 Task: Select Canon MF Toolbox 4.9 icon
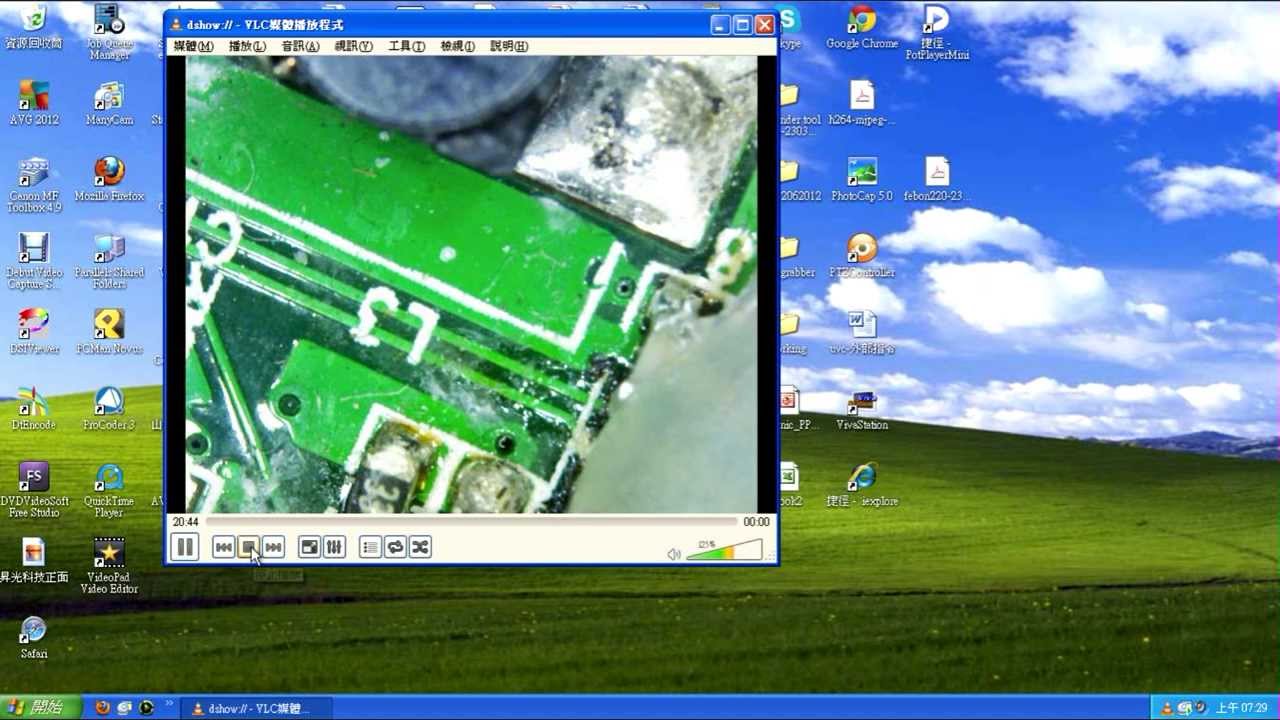point(34,185)
